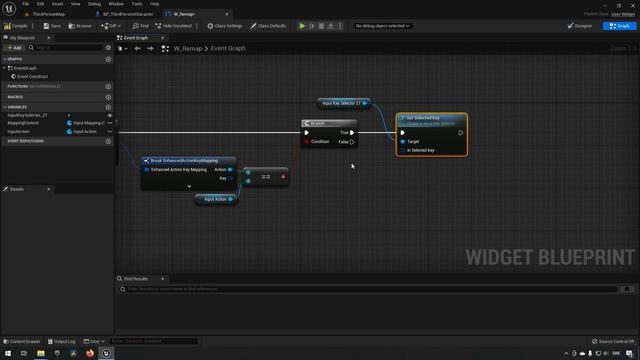Switch to Graph mode

pos(619,26)
